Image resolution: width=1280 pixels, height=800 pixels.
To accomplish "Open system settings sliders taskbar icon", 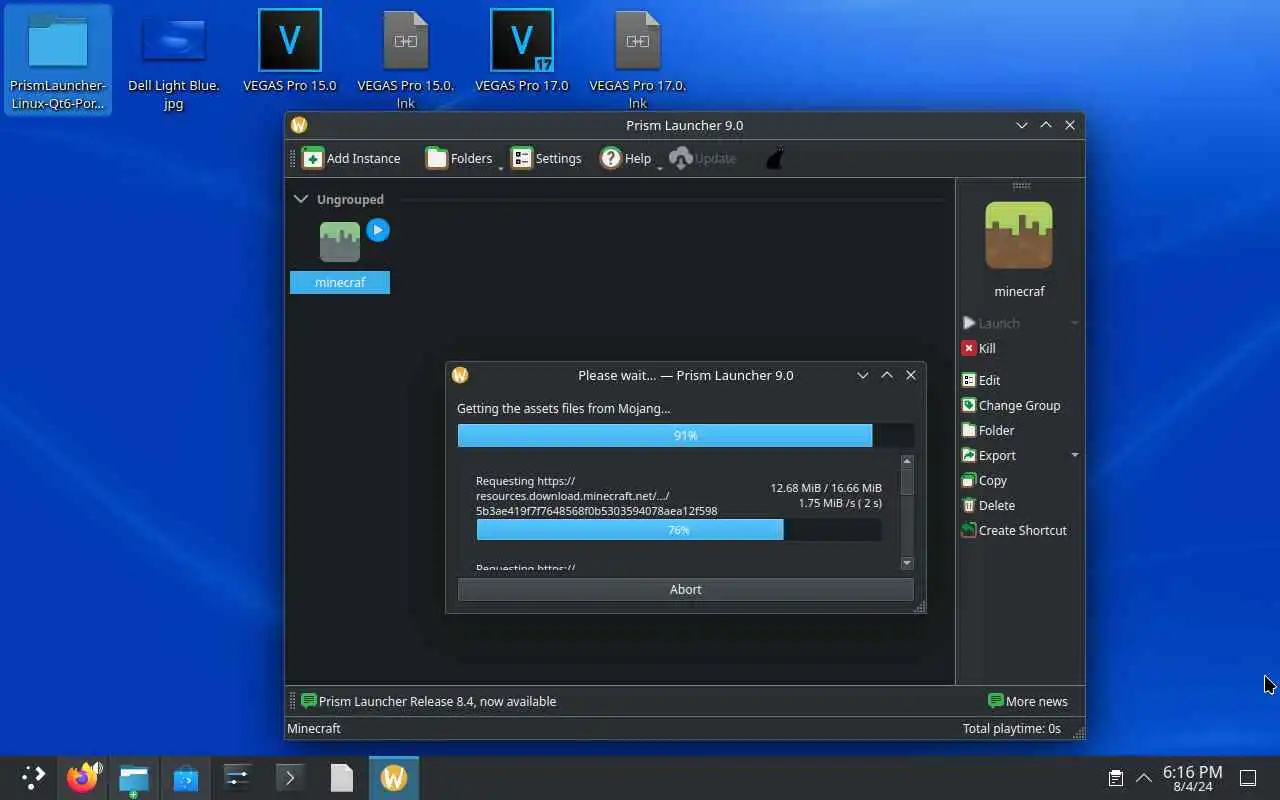I will [x=238, y=777].
